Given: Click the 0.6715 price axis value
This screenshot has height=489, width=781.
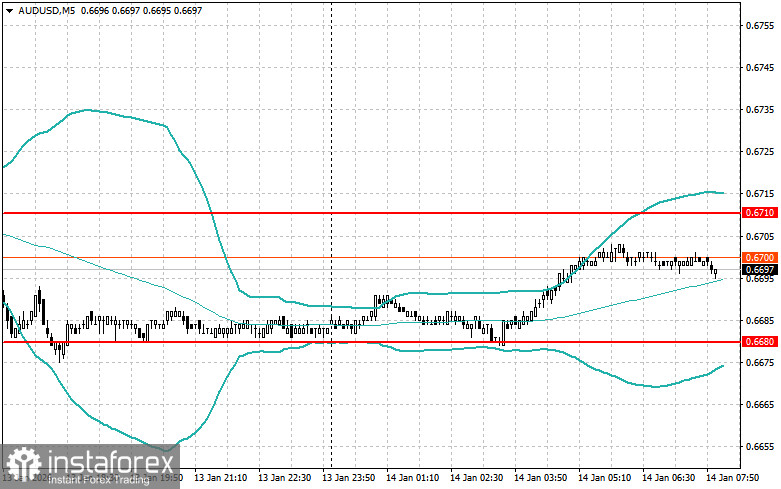Looking at the screenshot, I should point(760,193).
